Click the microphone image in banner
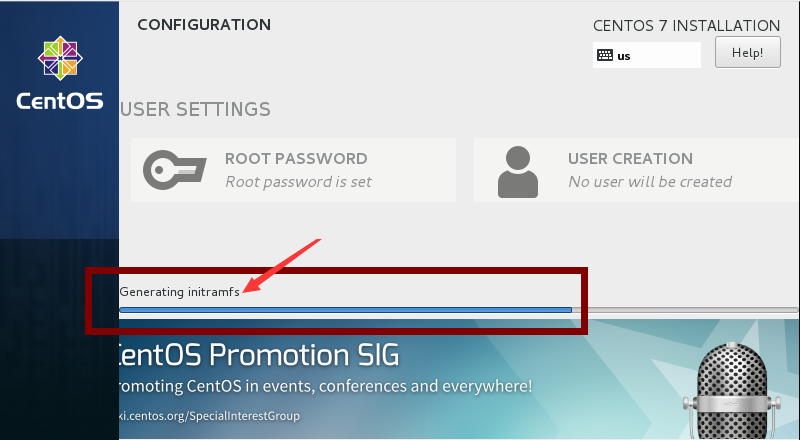This screenshot has height=440, width=800. point(732,390)
